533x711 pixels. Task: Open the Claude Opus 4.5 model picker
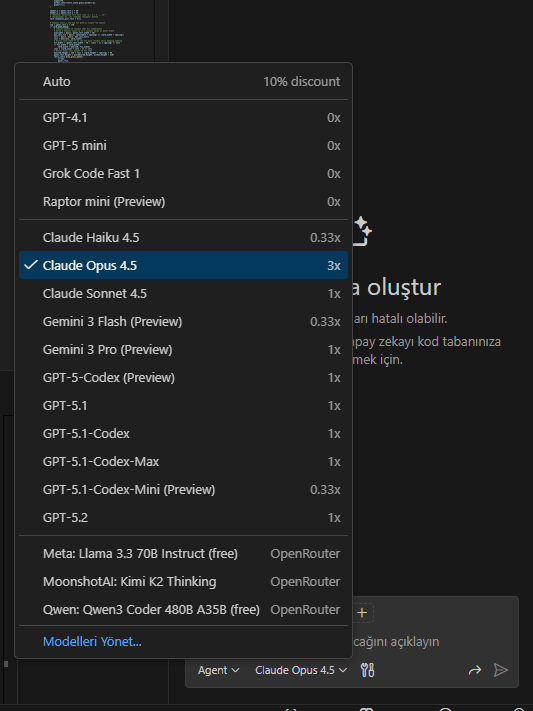pyautogui.click(x=301, y=670)
